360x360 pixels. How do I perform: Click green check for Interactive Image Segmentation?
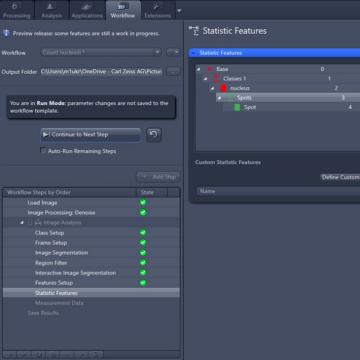(143, 272)
